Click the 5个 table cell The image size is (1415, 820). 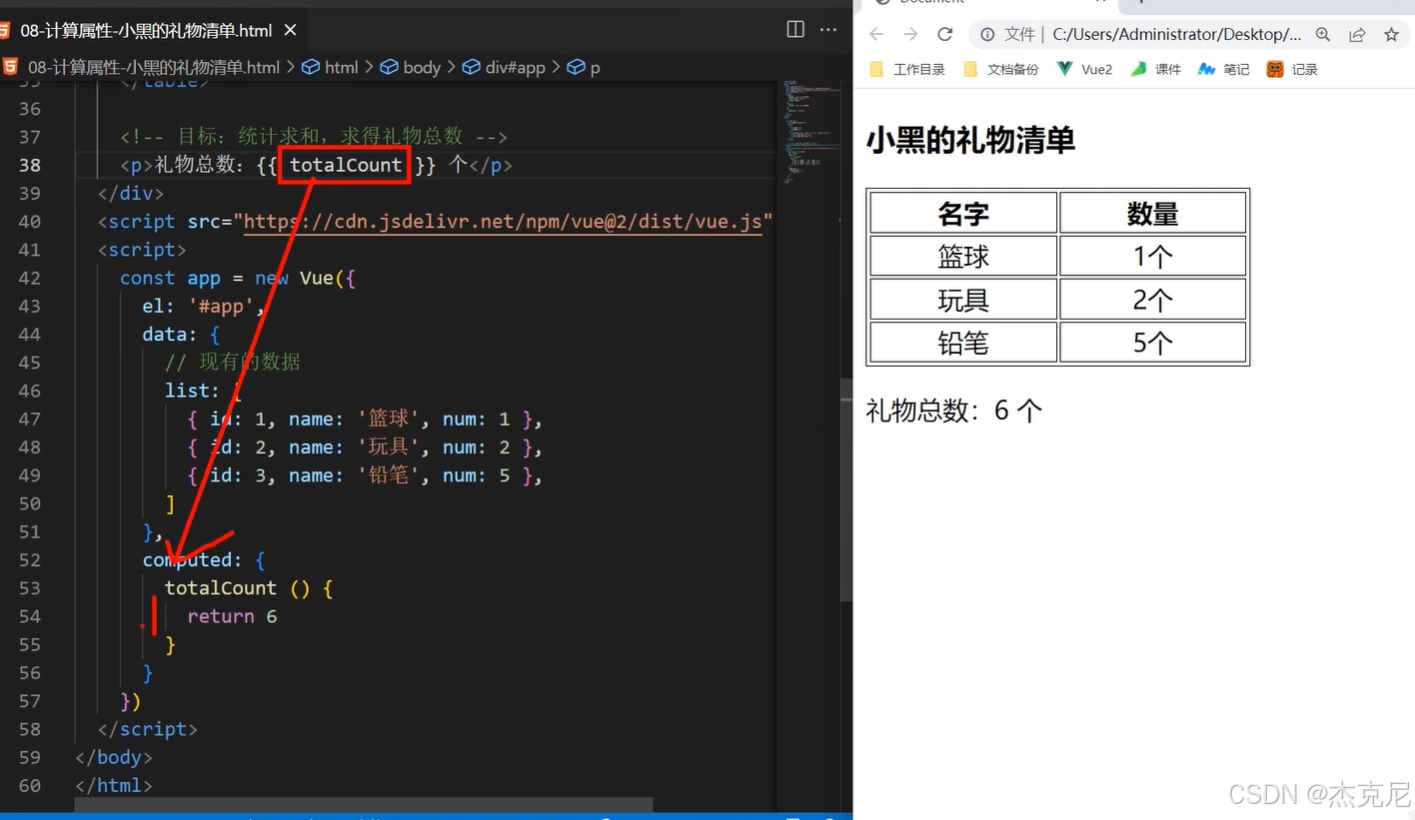[x=1153, y=343]
